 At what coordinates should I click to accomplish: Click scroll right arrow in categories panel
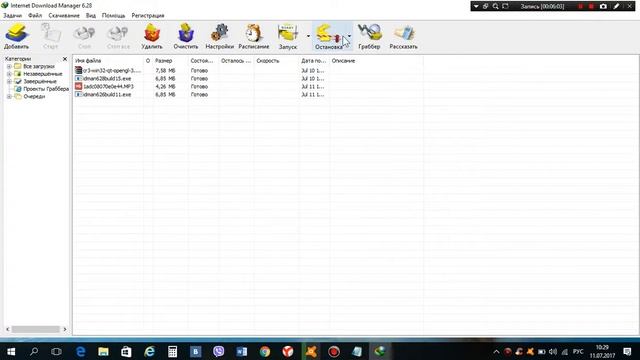click(x=64, y=329)
